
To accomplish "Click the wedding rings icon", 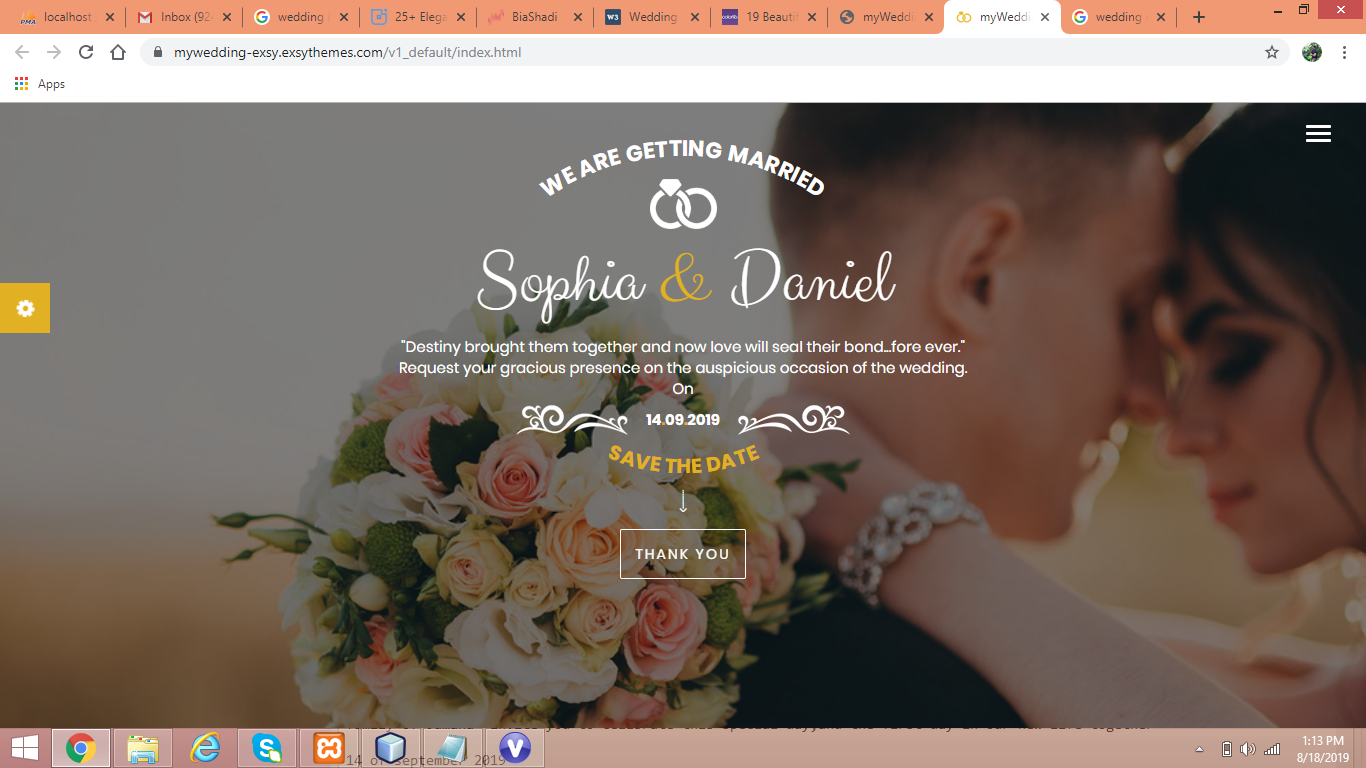I will pyautogui.click(x=683, y=205).
